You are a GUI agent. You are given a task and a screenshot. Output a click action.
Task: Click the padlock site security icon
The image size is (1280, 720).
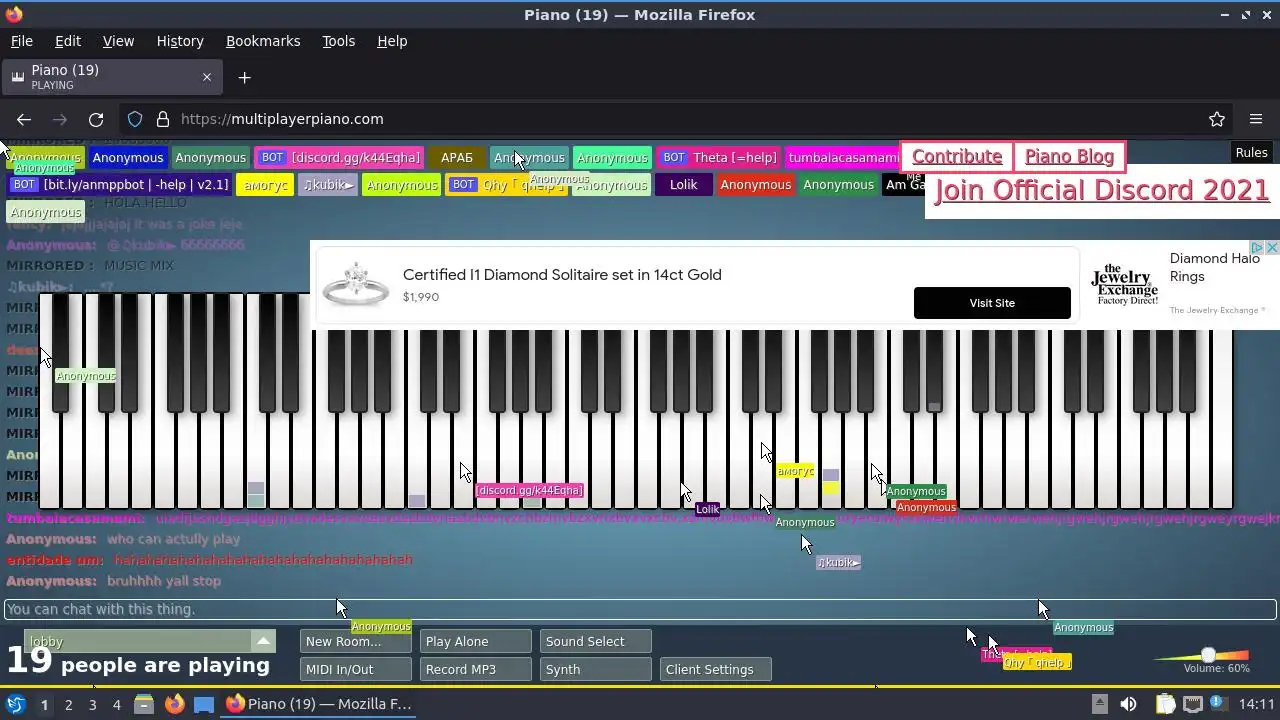pos(163,119)
